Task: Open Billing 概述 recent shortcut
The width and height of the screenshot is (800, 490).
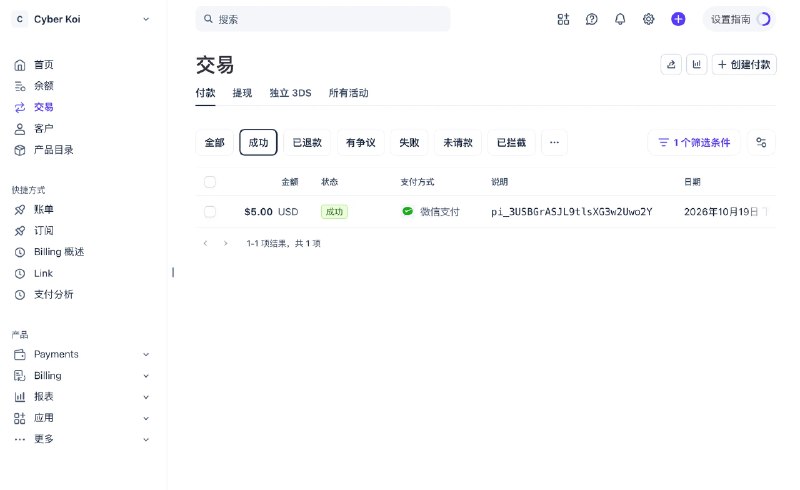Action: [x=59, y=252]
